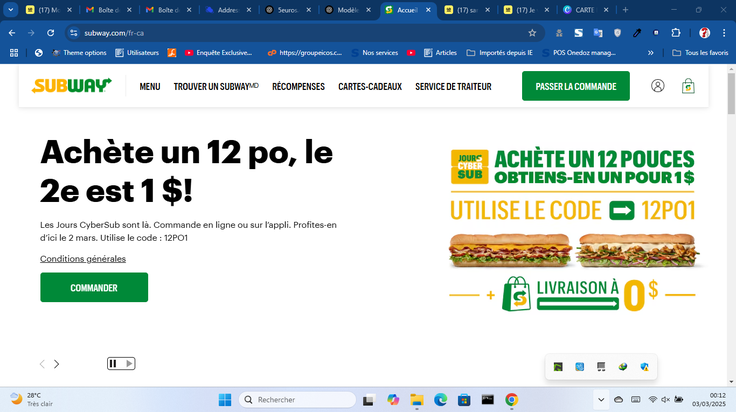Open the MENU navigation item

click(150, 86)
